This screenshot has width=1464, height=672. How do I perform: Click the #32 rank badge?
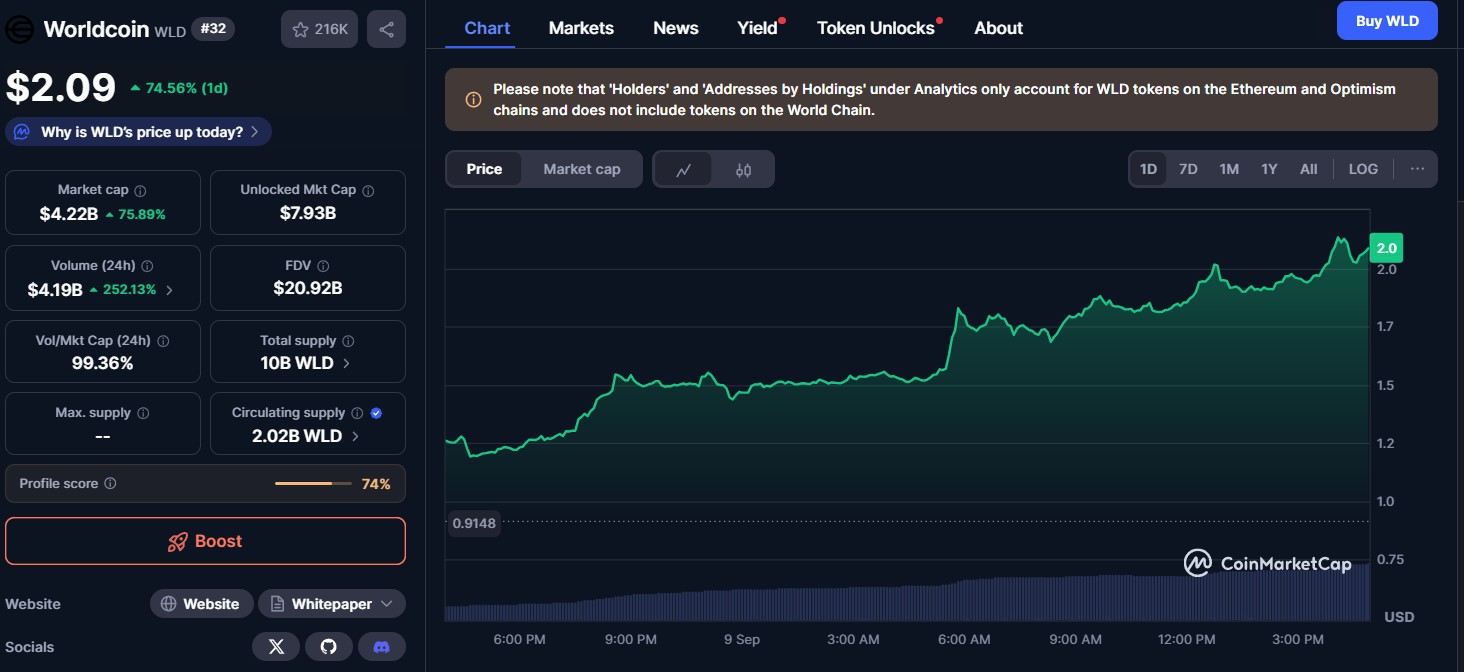click(212, 29)
